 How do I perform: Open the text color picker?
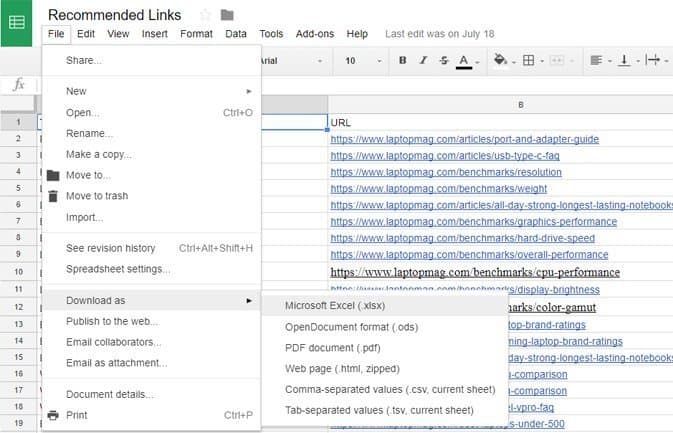coord(464,61)
